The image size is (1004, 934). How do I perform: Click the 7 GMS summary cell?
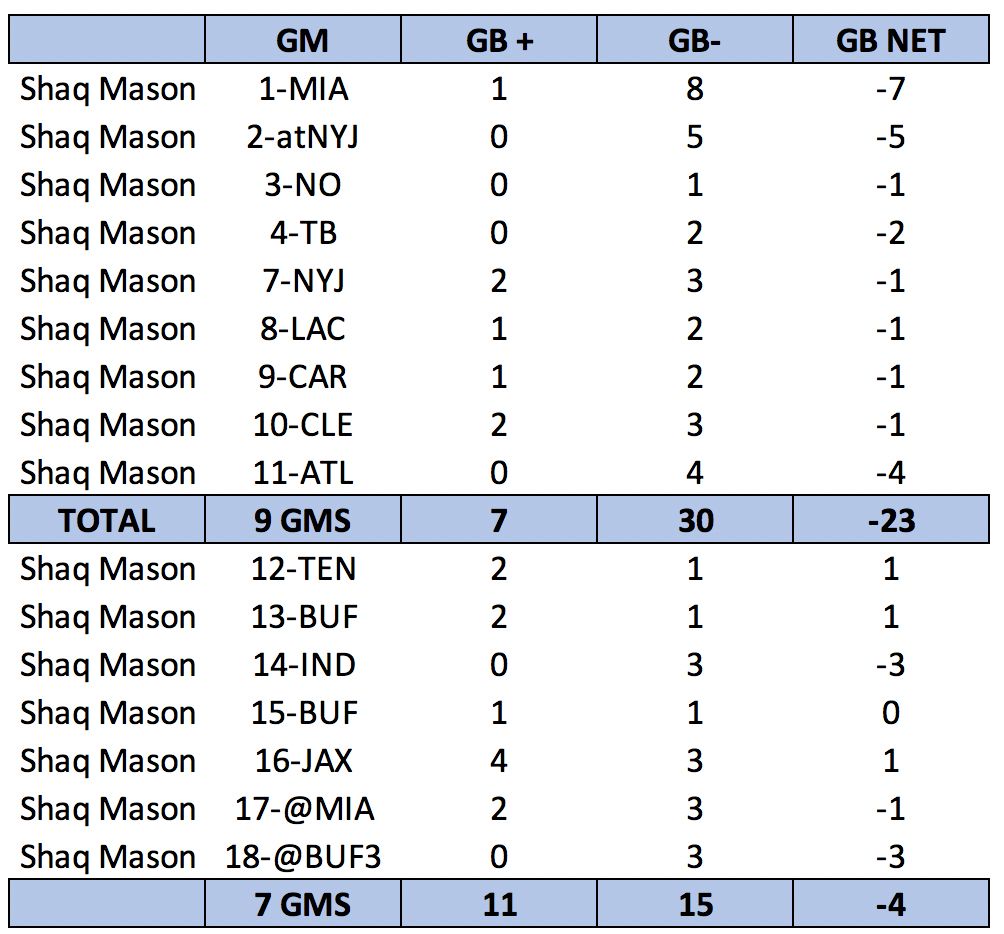click(303, 904)
